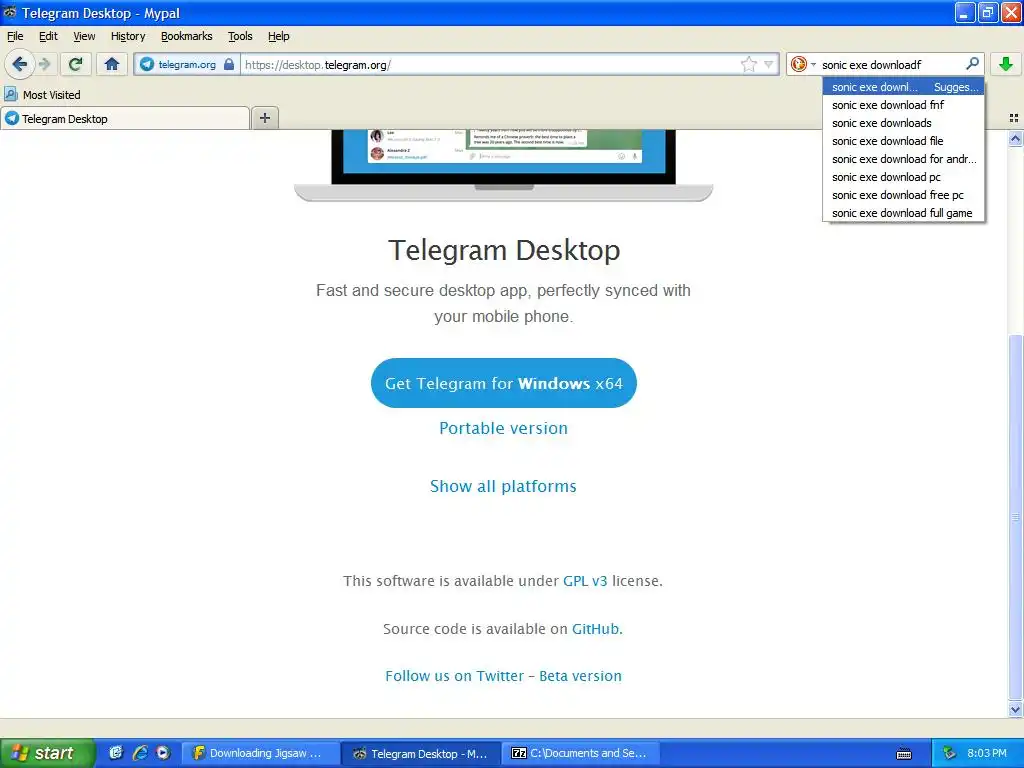The height and width of the screenshot is (768, 1024).
Task: Click the tab groups grid icon
Action: tap(1014, 118)
